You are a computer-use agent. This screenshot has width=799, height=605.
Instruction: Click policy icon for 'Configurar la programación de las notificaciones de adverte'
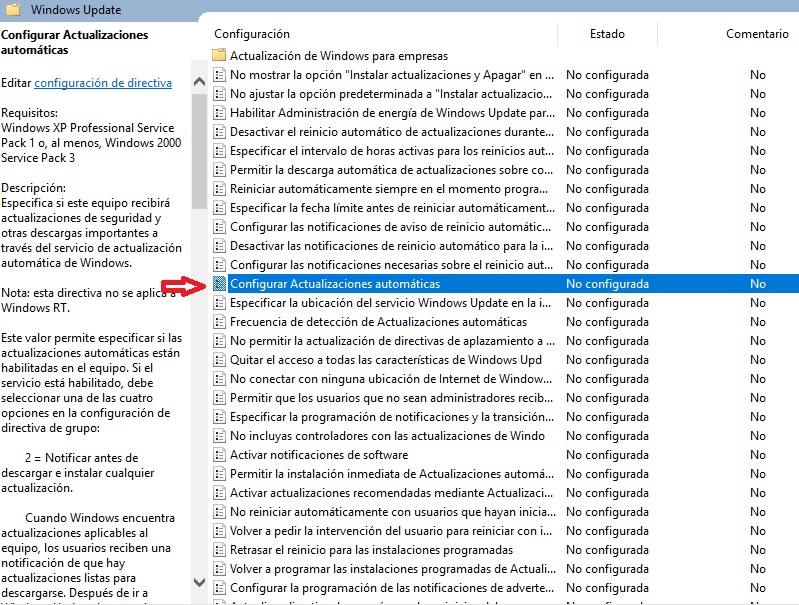[219, 588]
